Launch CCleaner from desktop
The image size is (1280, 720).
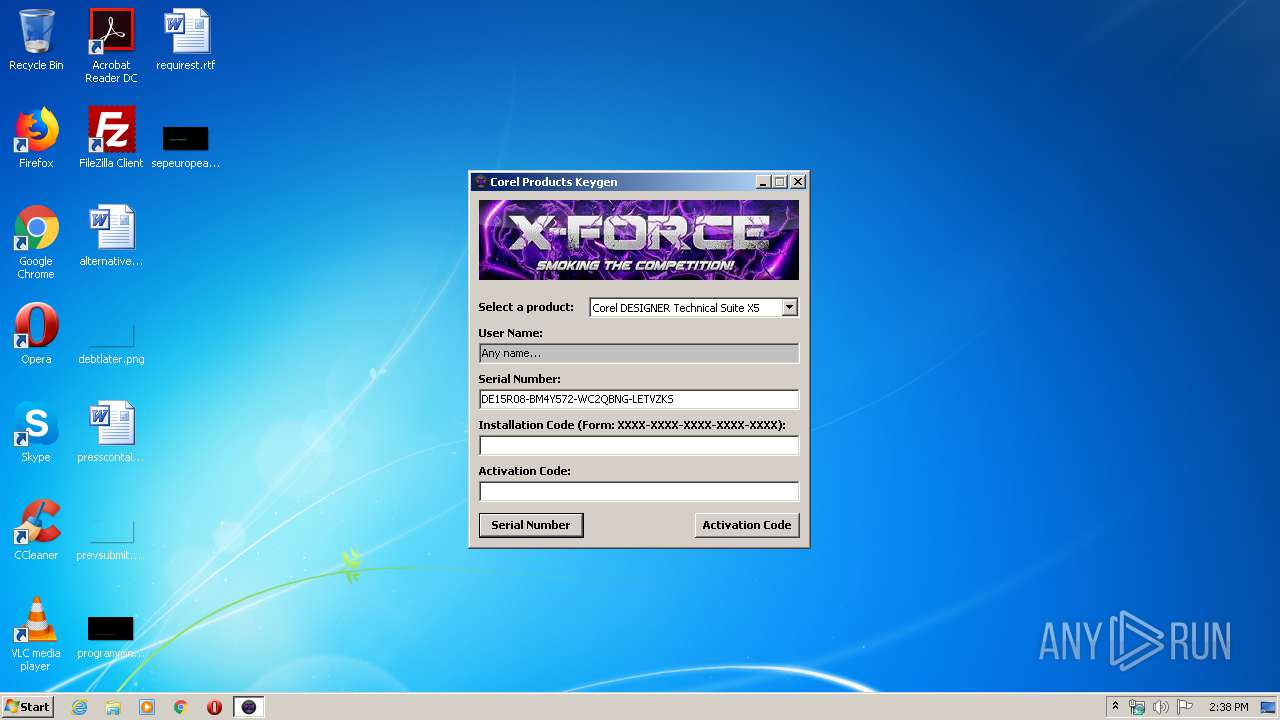click(36, 530)
